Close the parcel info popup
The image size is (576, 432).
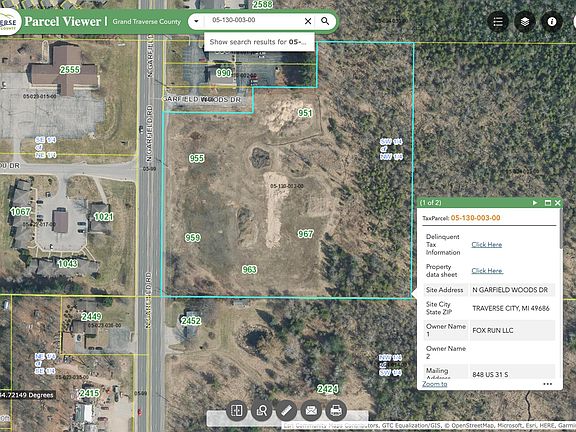point(558,203)
